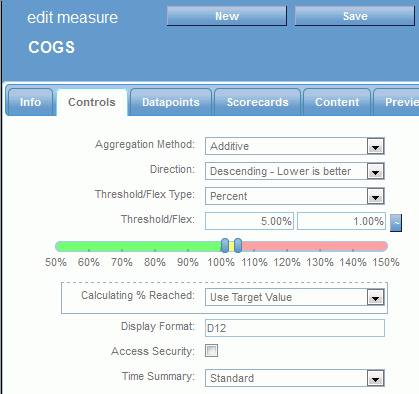Viewport: 419px width, 394px height.
Task: Open the Scorecards tab
Action: click(x=258, y=102)
